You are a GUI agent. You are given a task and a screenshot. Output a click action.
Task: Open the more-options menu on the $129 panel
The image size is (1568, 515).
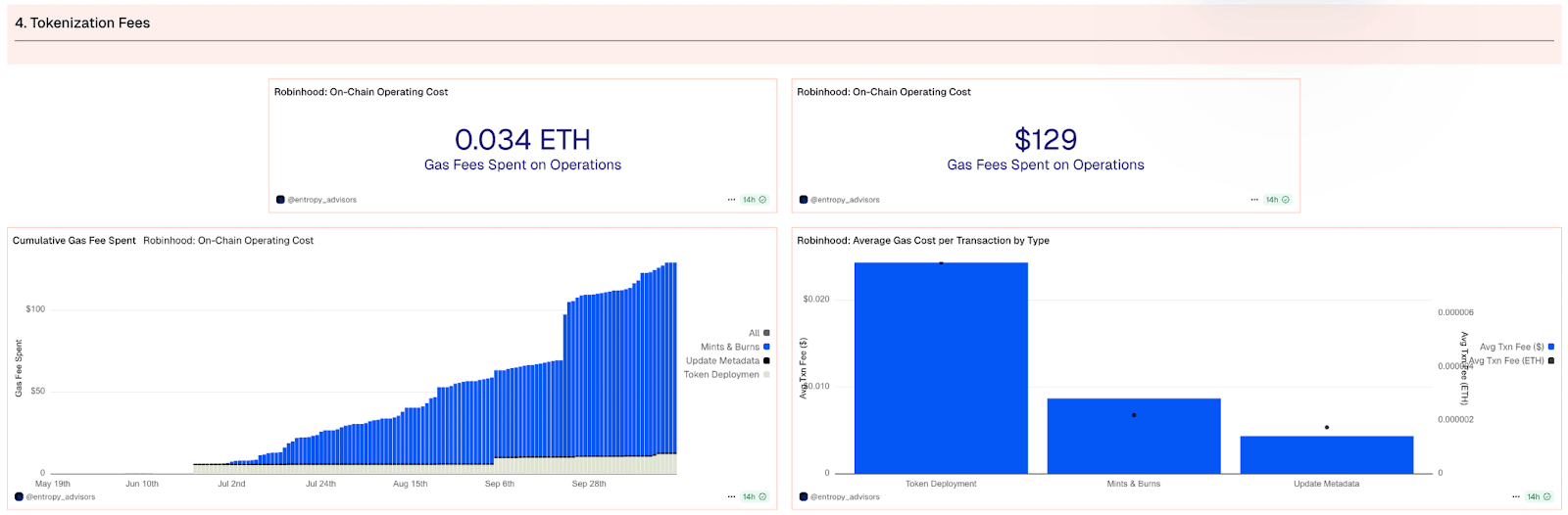click(x=1254, y=200)
